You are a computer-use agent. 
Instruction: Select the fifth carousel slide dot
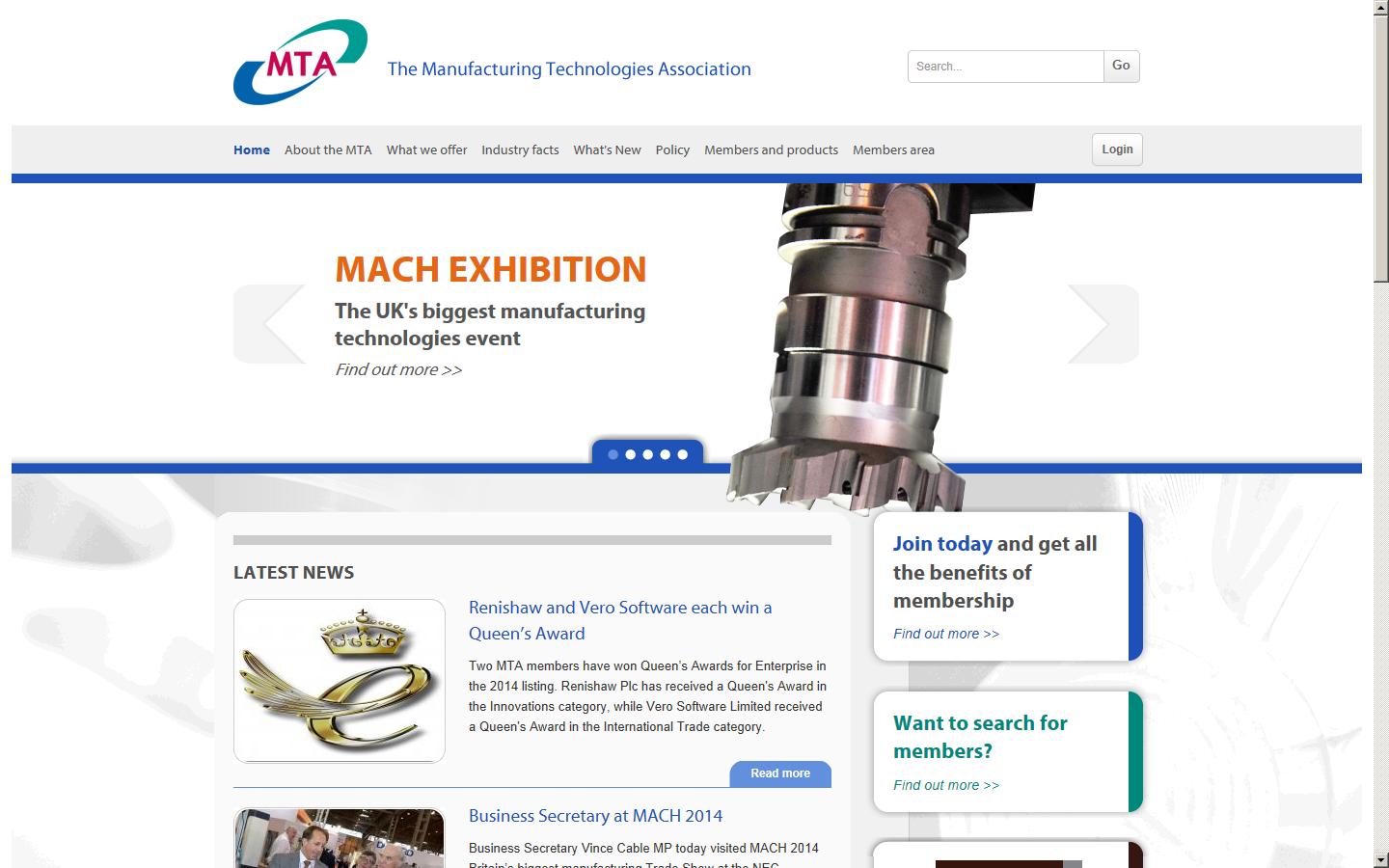(x=683, y=454)
